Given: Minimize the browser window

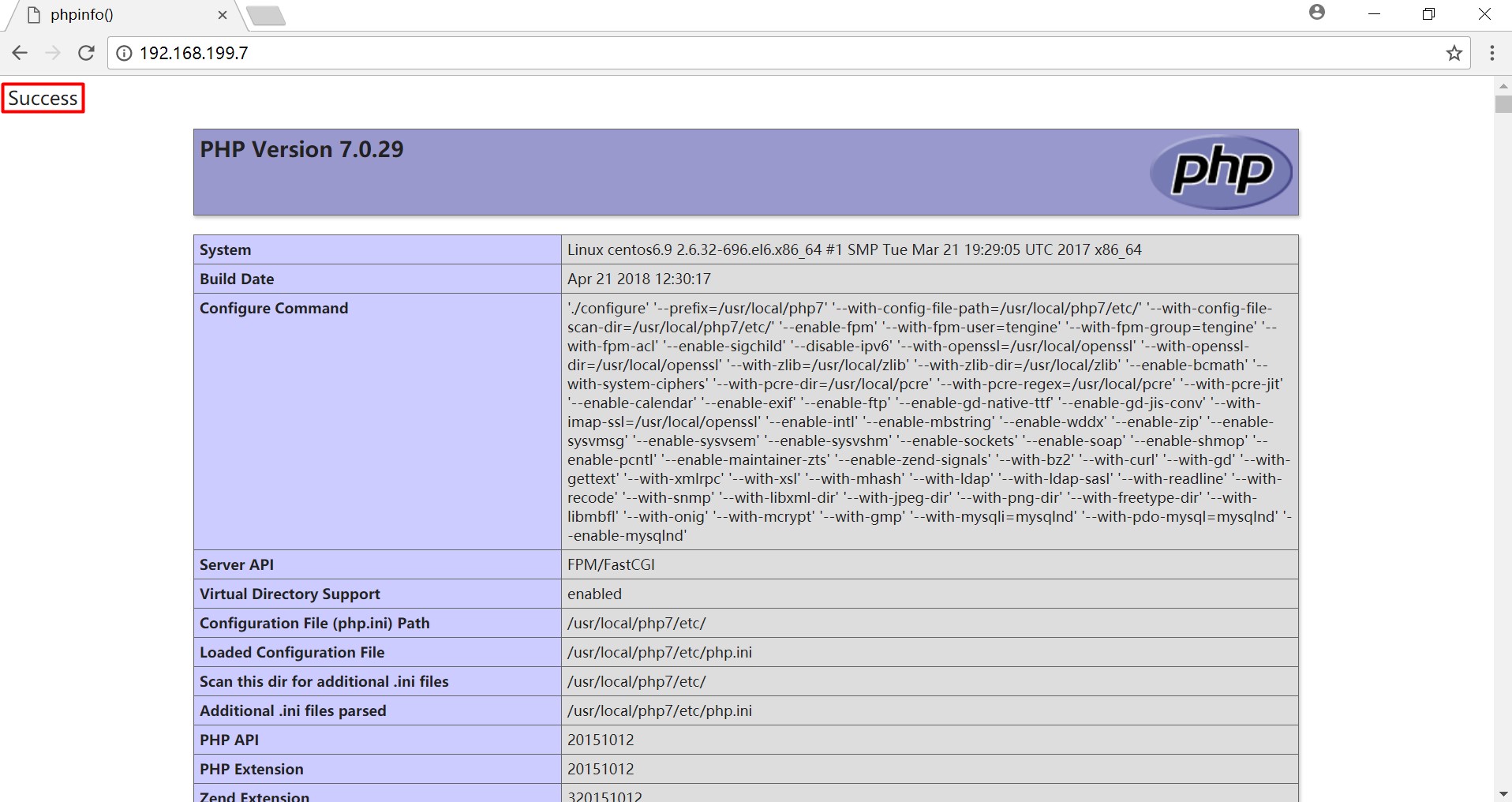Looking at the screenshot, I should [x=1374, y=14].
